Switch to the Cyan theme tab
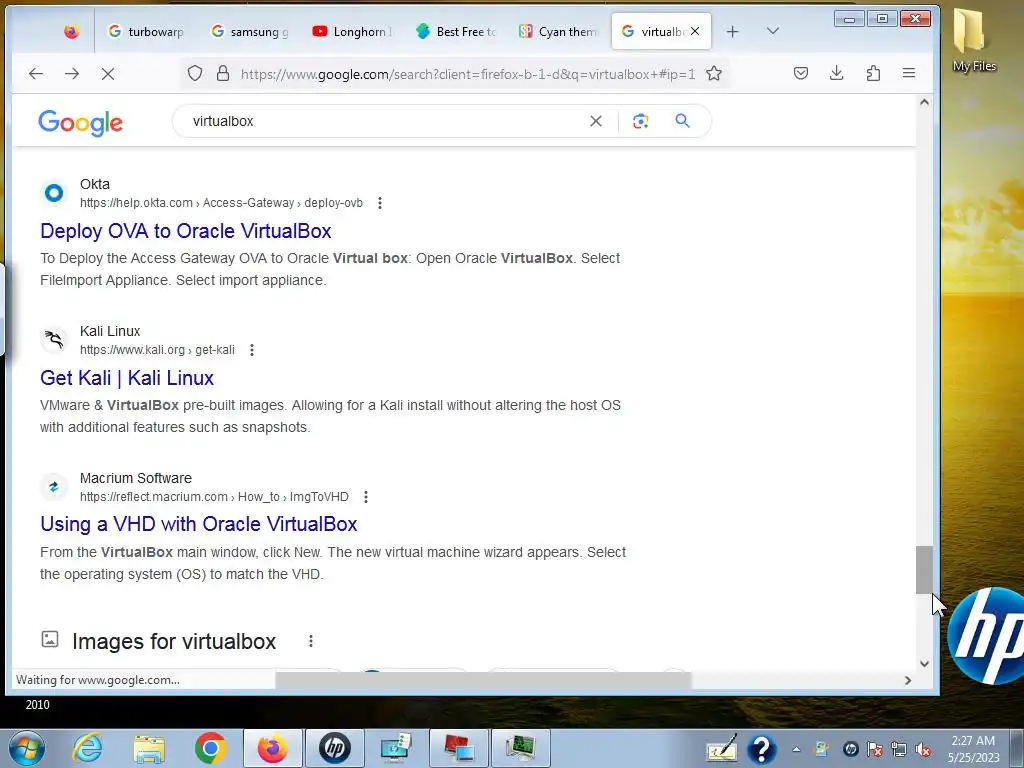 tap(559, 31)
